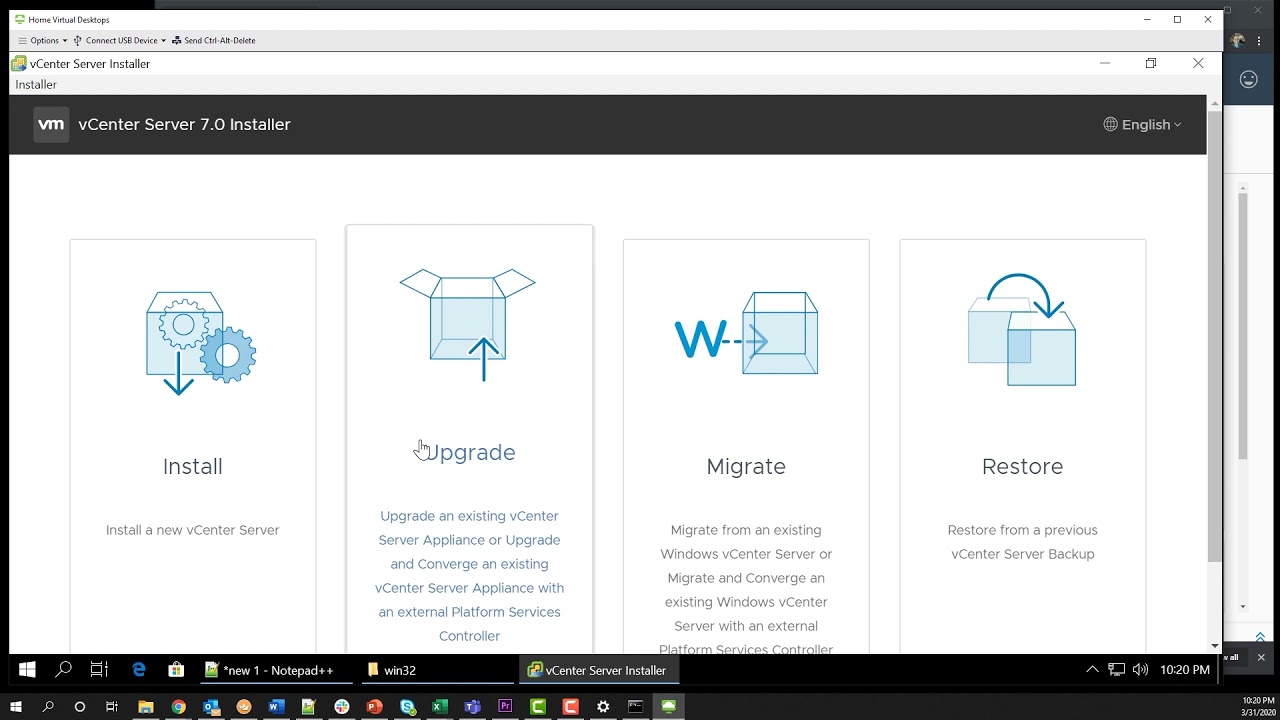Open Slack from host taskbar

click(342, 706)
